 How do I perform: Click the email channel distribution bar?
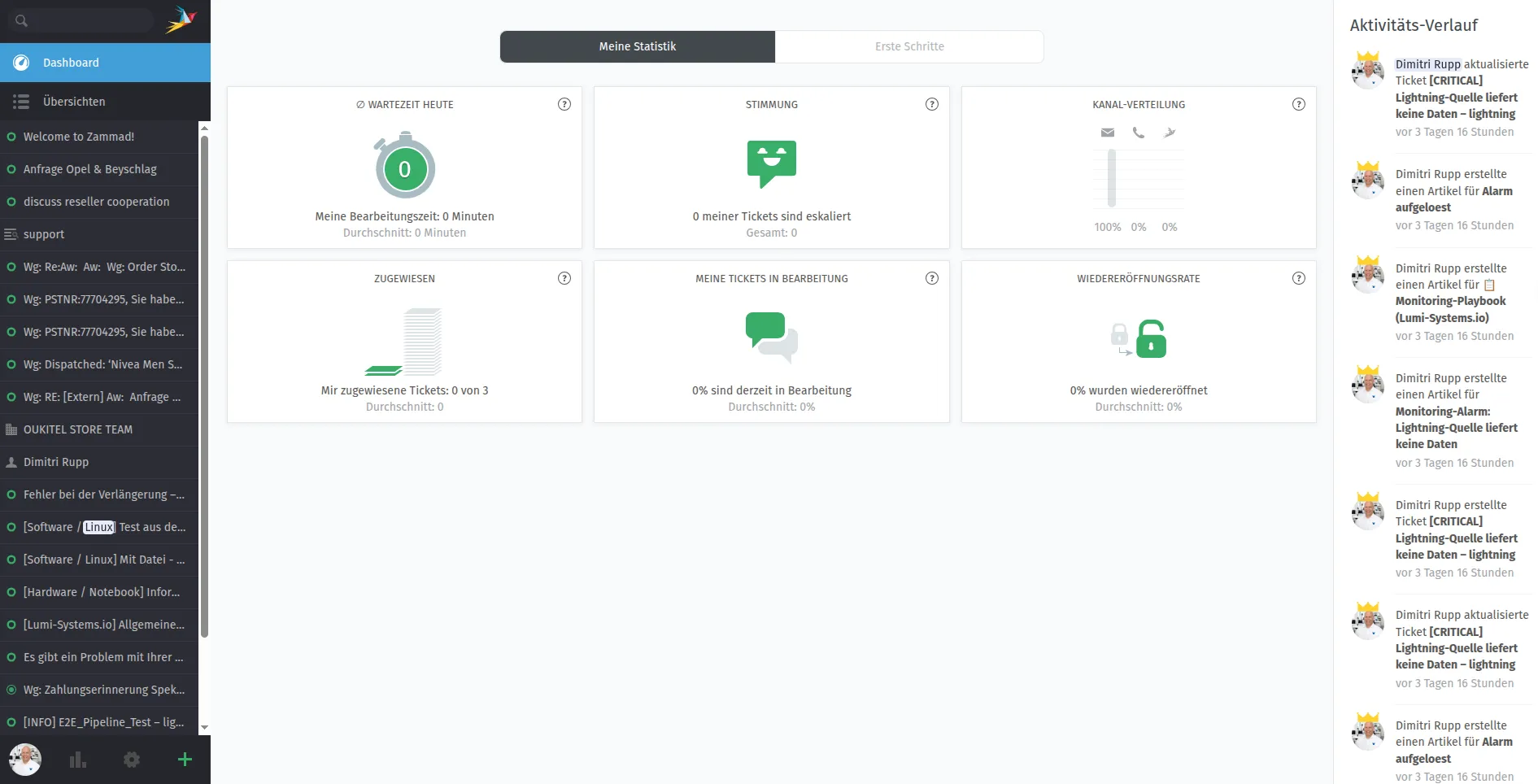point(1111,177)
